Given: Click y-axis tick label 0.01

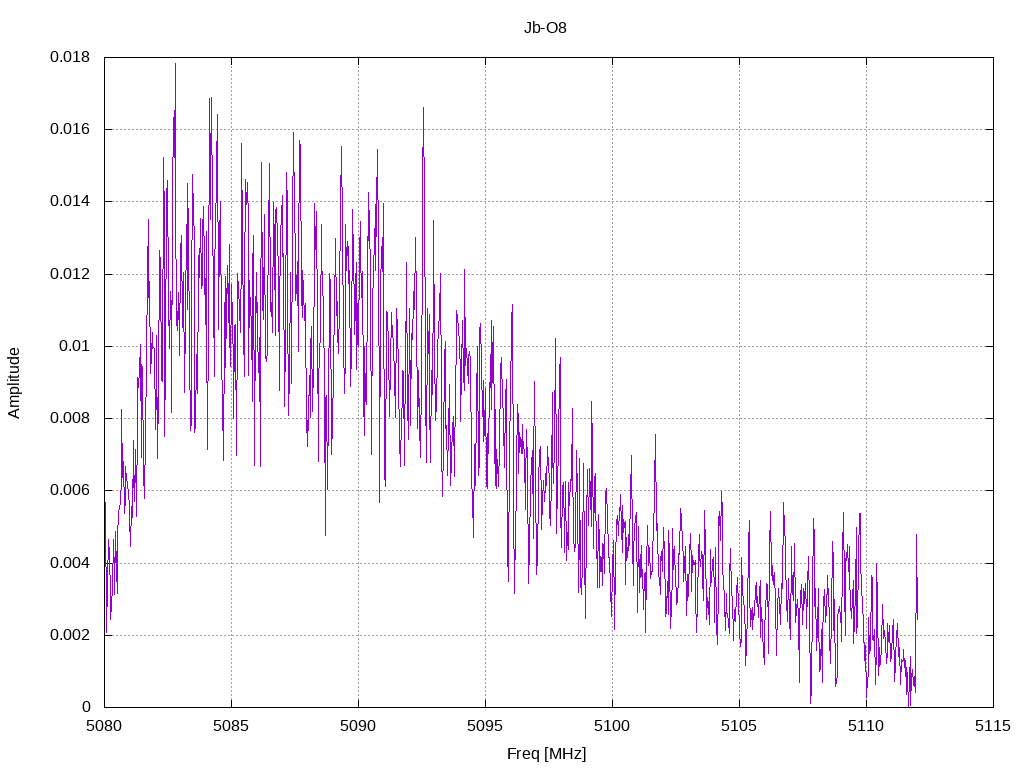Looking at the screenshot, I should coord(74,346).
